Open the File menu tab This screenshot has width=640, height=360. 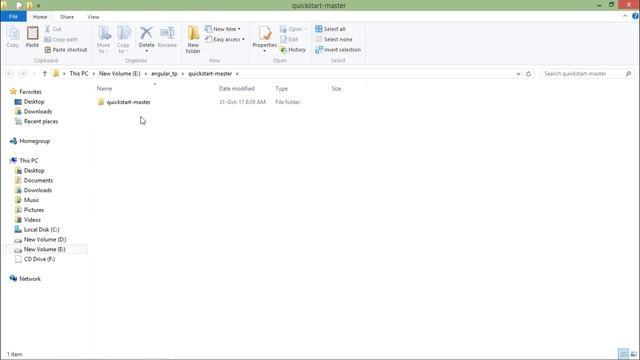coord(13,17)
